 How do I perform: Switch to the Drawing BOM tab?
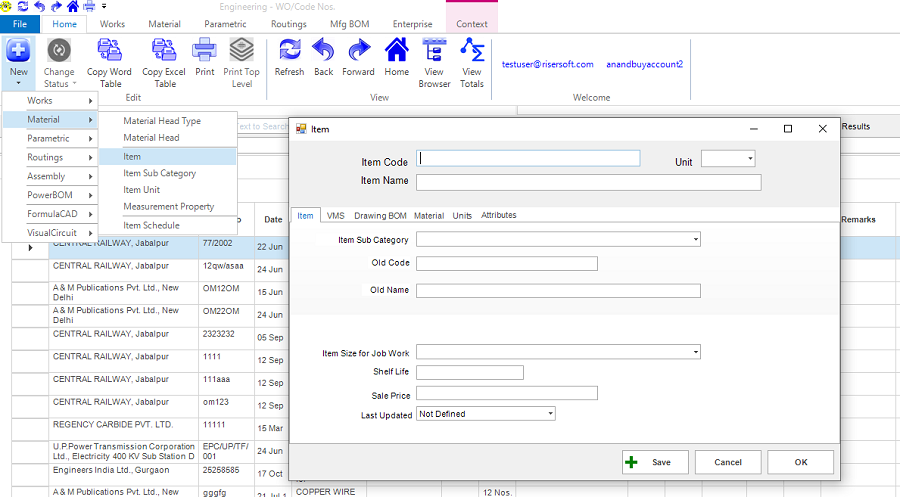(x=380, y=216)
